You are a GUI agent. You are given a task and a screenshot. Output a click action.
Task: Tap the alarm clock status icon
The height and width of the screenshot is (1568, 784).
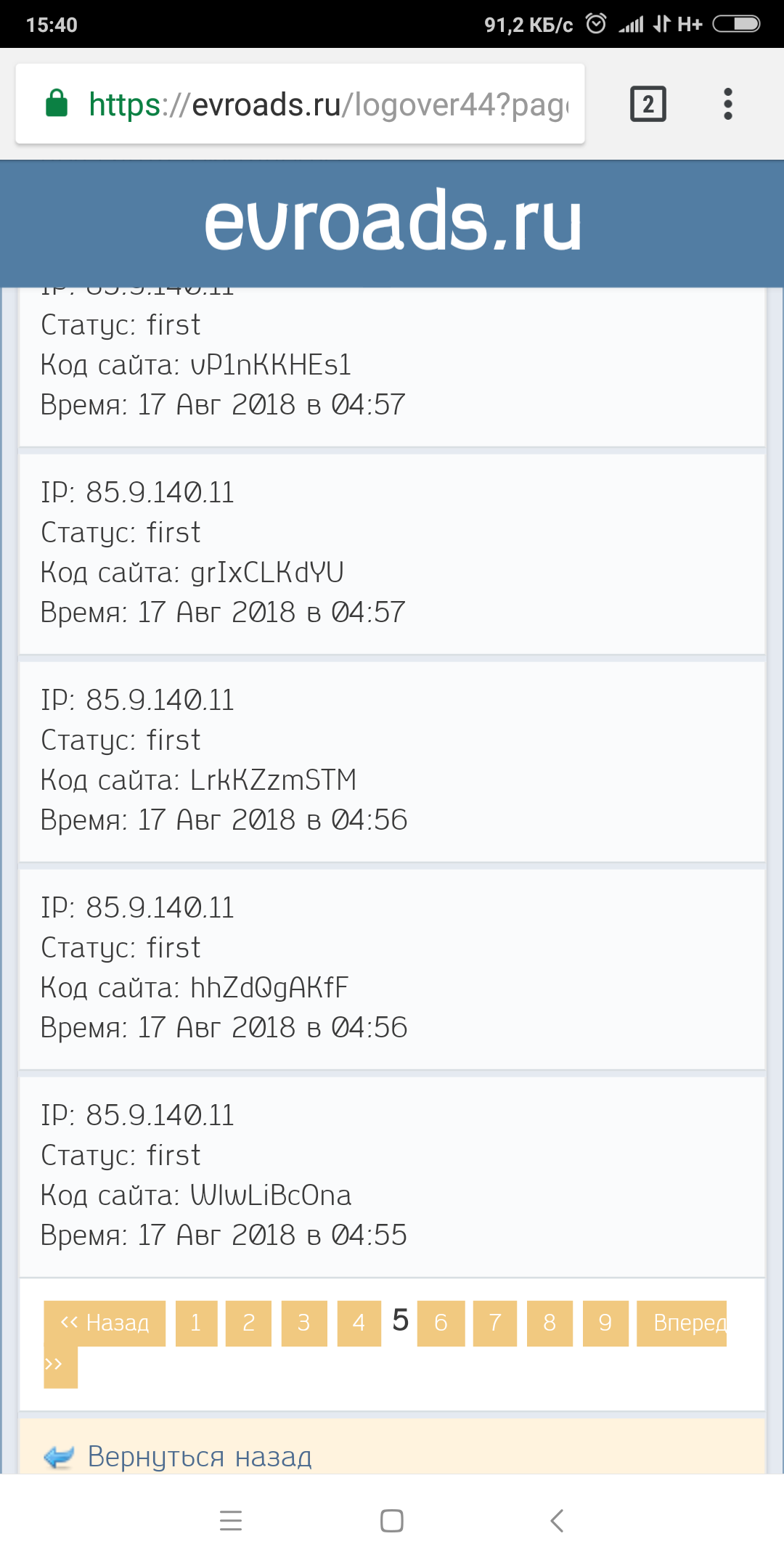coord(596,24)
